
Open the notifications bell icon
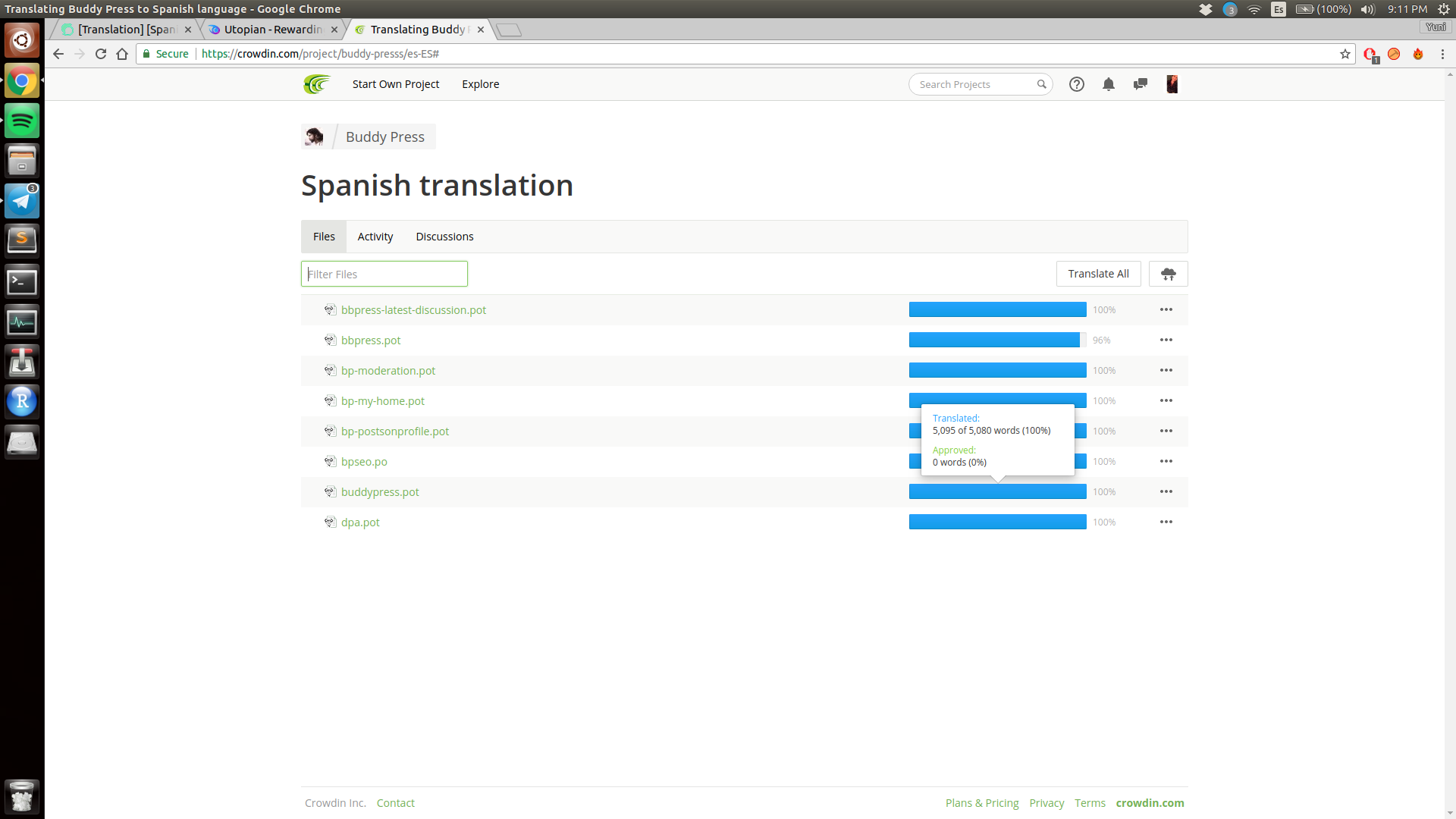point(1108,84)
